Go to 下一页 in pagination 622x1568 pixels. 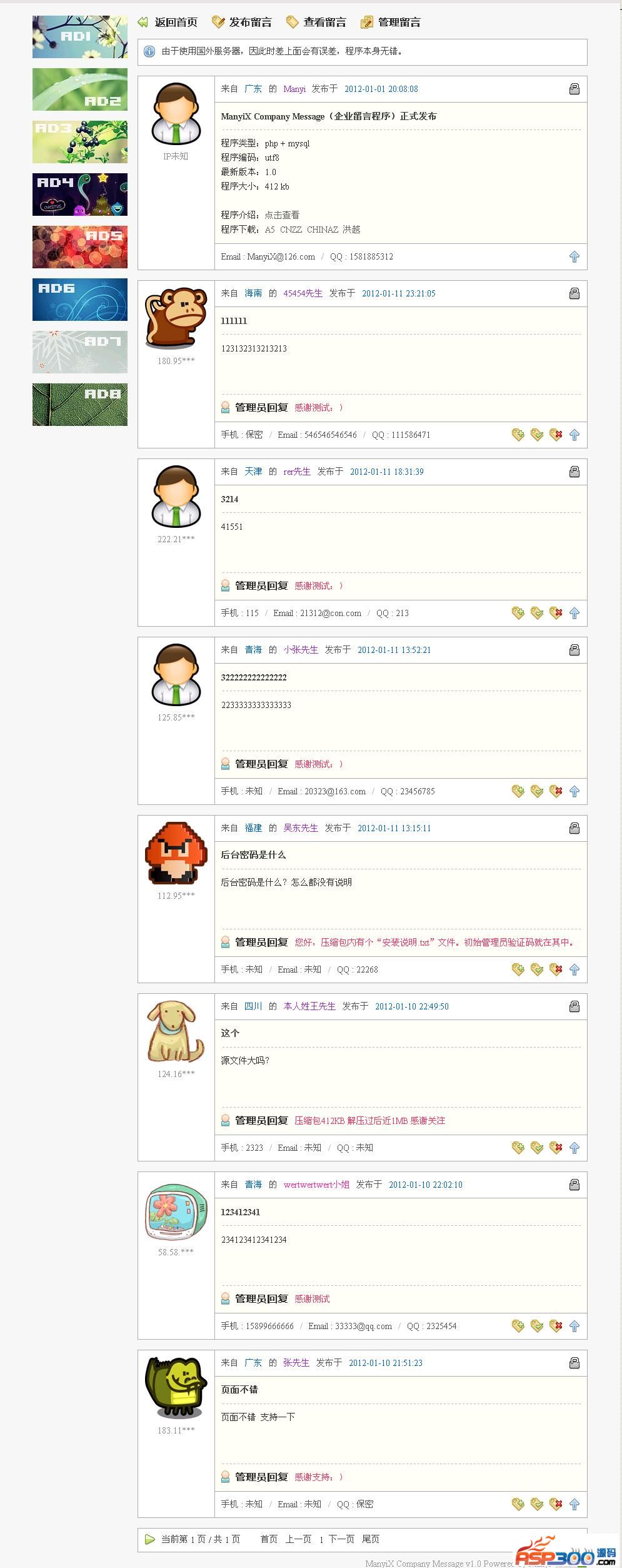341,1539
